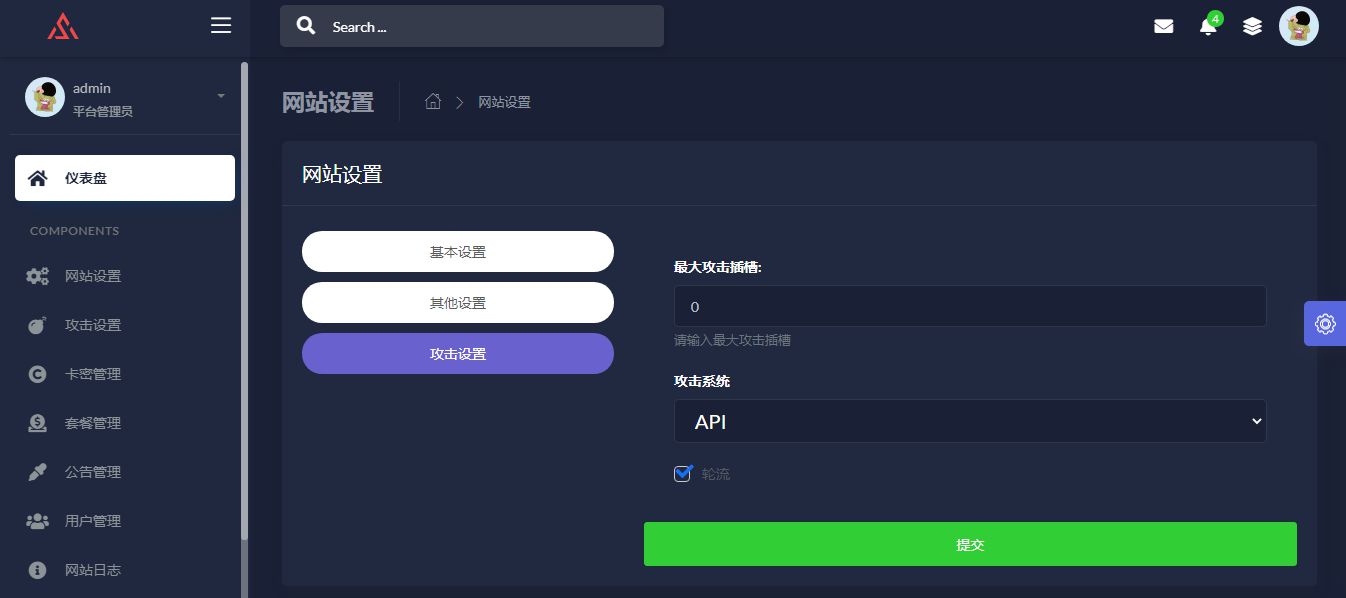This screenshot has width=1346, height=598.
Task: Toggle the hamburger sidebar menu
Action: [221, 26]
